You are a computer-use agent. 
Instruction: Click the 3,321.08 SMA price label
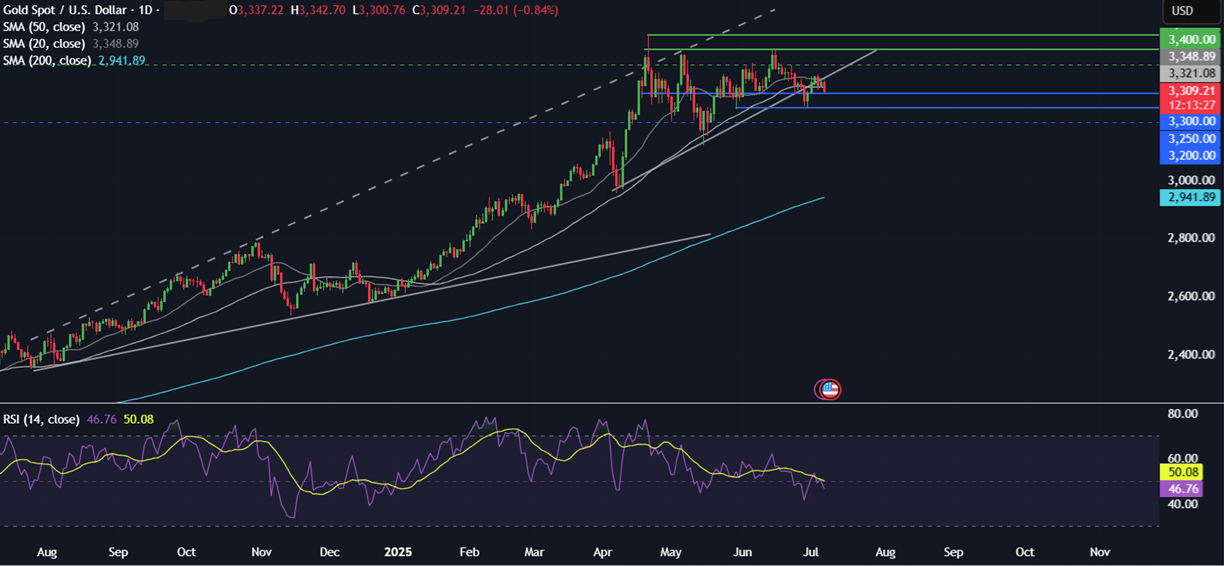click(x=1188, y=73)
